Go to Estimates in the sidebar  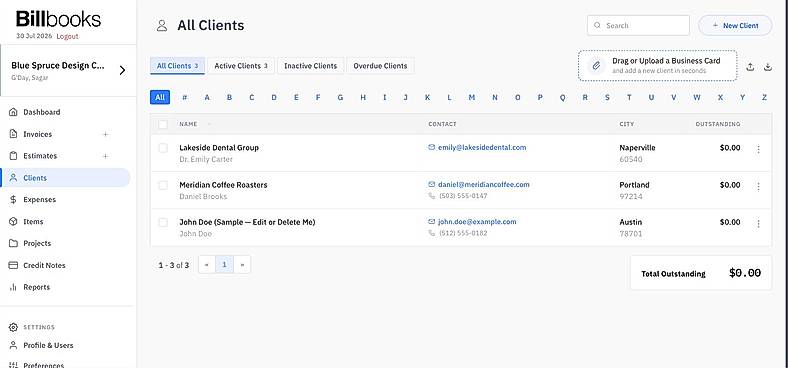40,156
